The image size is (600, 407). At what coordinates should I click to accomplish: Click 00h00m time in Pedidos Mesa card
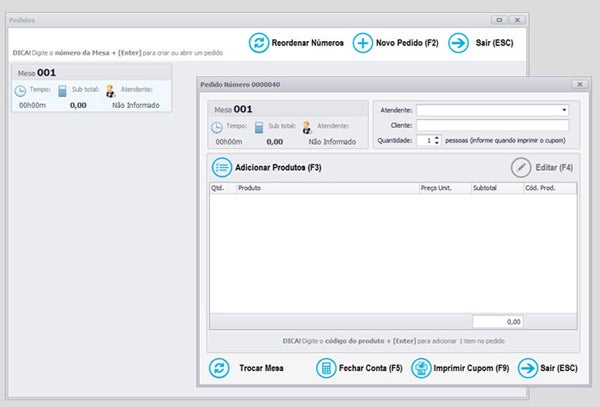(32, 105)
